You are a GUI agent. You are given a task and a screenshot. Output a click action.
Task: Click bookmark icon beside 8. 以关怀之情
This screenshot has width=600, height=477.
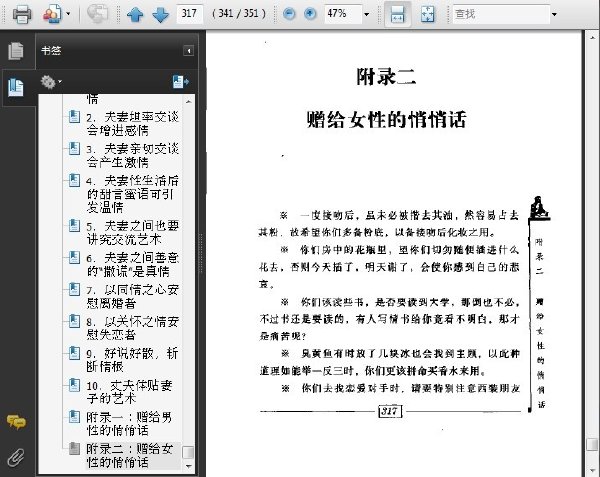pyautogui.click(x=74, y=321)
